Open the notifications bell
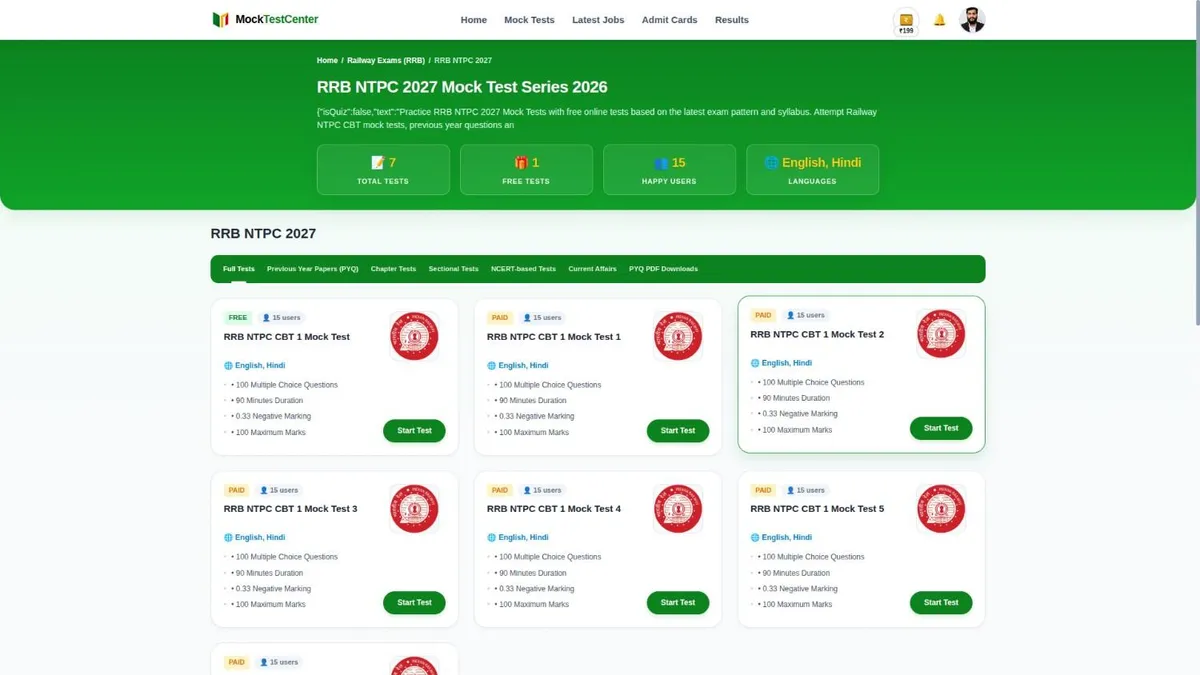Viewport: 1200px width, 675px height. (939, 20)
